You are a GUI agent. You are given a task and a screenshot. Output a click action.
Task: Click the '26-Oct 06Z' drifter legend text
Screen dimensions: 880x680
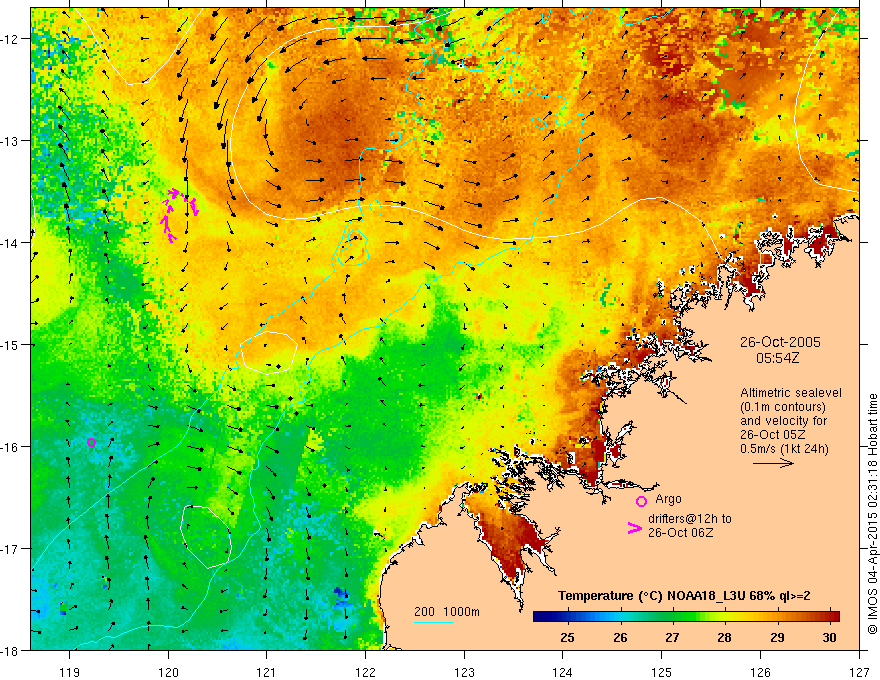[681, 532]
